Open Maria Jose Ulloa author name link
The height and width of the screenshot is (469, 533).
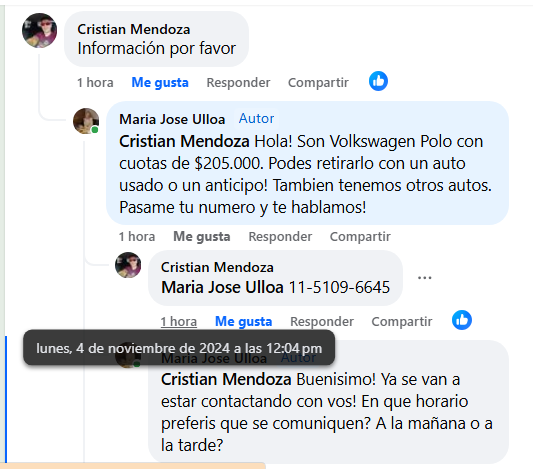point(172,119)
